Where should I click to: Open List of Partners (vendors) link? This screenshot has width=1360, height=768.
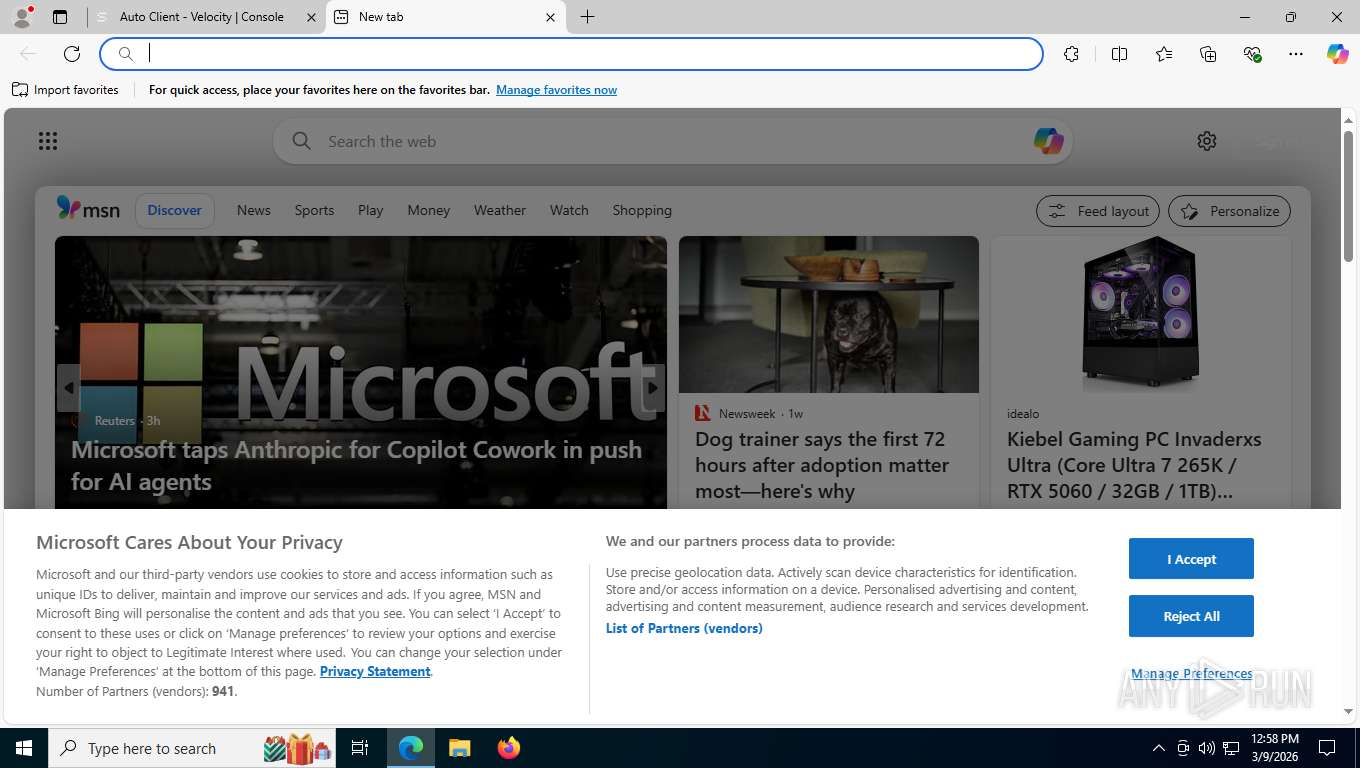click(684, 628)
